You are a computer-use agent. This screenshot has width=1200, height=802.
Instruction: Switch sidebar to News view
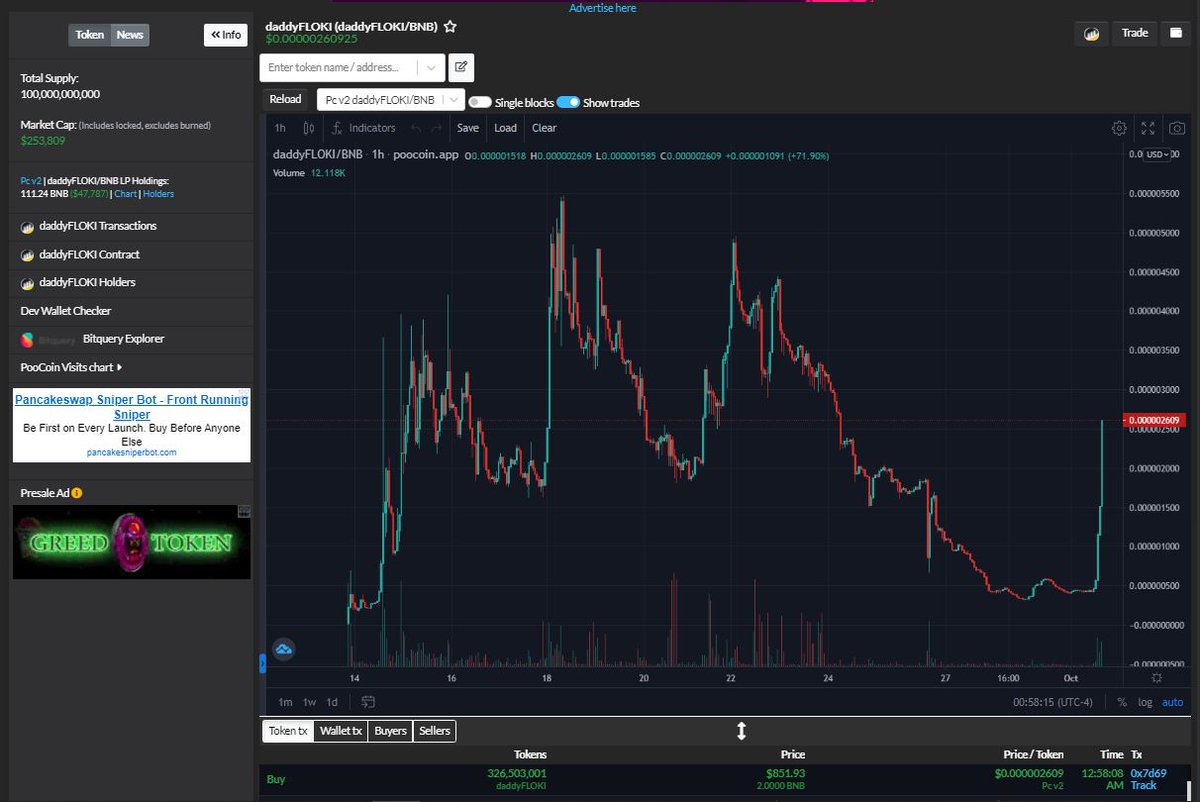[130, 35]
